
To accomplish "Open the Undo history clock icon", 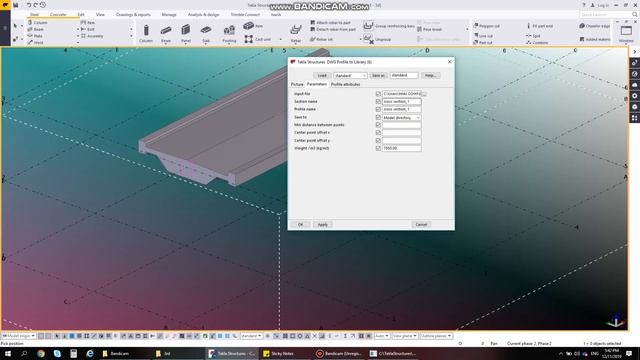I will tap(42, 5).
